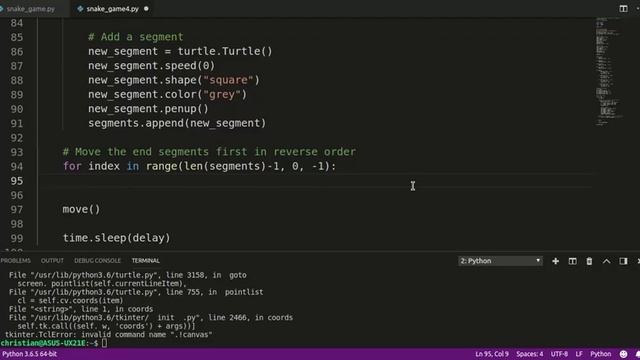Click the string "square" on line 88
The width and height of the screenshot is (640, 360).
[x=228, y=80]
